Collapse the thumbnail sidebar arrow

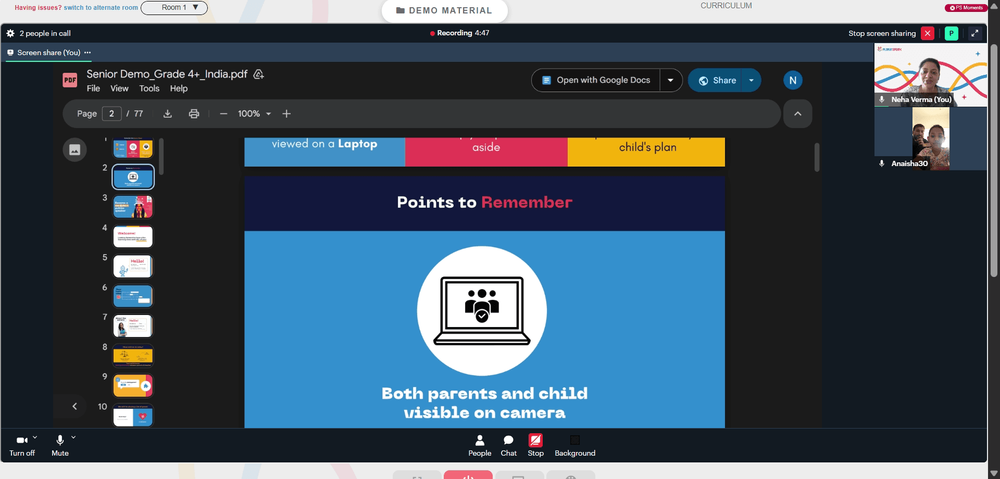[x=75, y=406]
